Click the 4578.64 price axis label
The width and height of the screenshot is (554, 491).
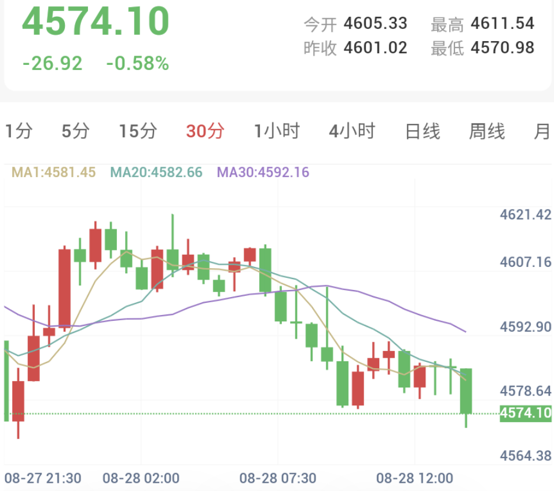[x=525, y=391]
